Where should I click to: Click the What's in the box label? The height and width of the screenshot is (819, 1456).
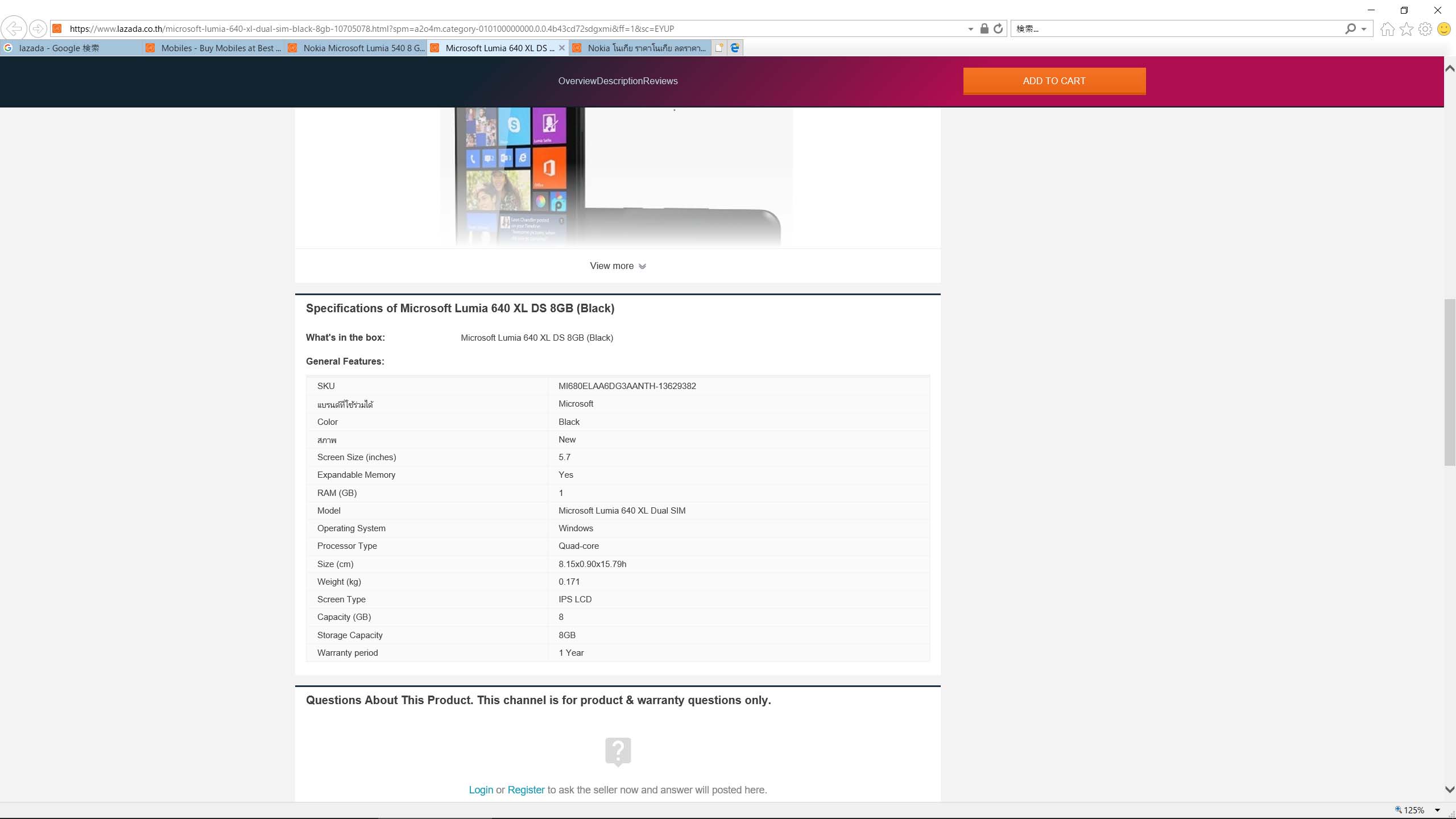[x=345, y=337]
